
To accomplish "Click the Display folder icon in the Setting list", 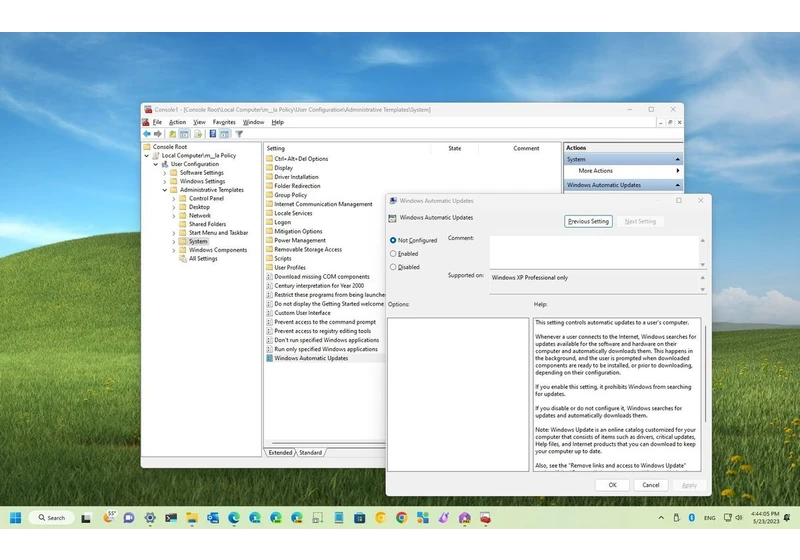I will pos(269,167).
